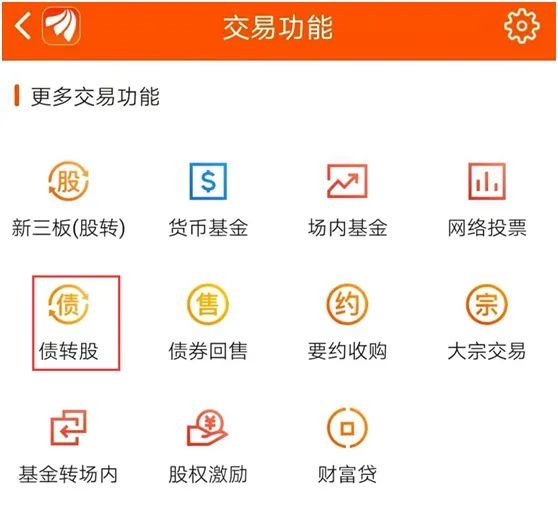Screen dimensions: 558x516
Task: Tap the 大宗交易 icon
Action: coord(486,304)
